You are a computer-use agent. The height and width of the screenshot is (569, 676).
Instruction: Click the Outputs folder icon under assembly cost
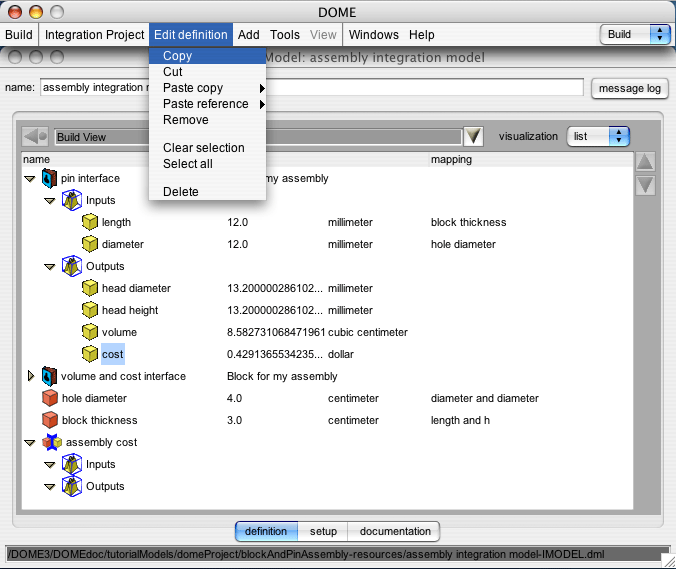72,486
